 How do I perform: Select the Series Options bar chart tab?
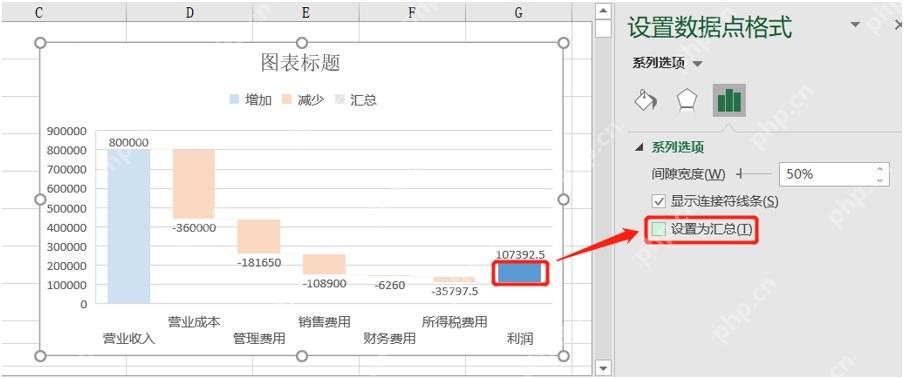(729, 100)
